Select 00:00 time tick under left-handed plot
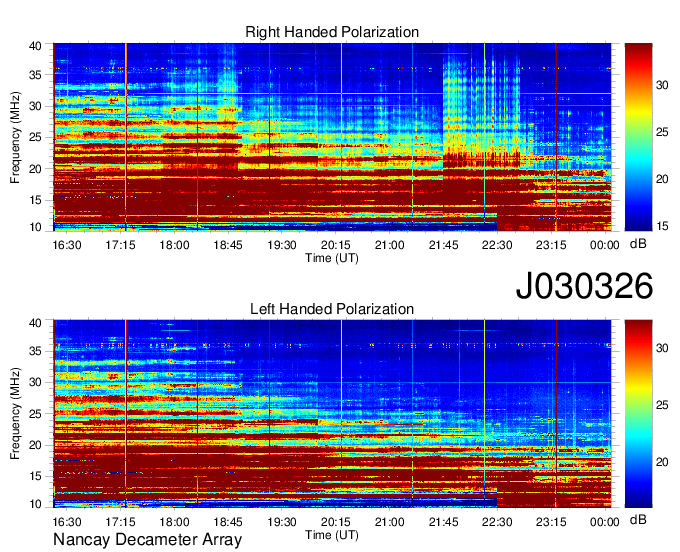The image size is (680, 552). point(605,522)
